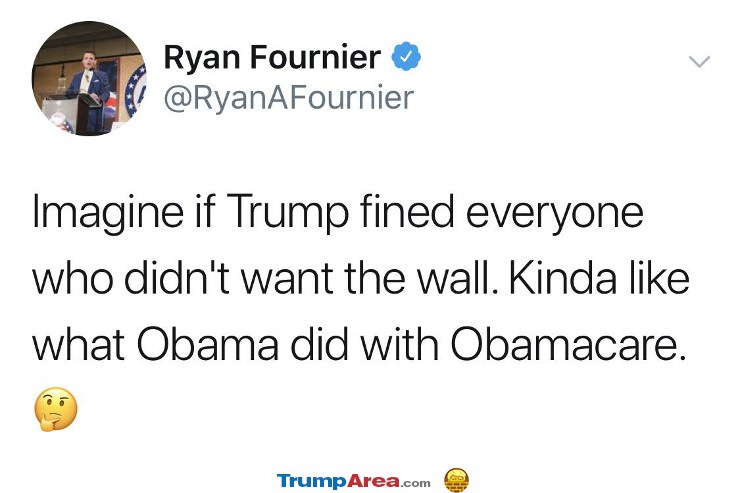Select the word "Trump" in the tweet body
This screenshot has width=740, height=493.
[287, 213]
